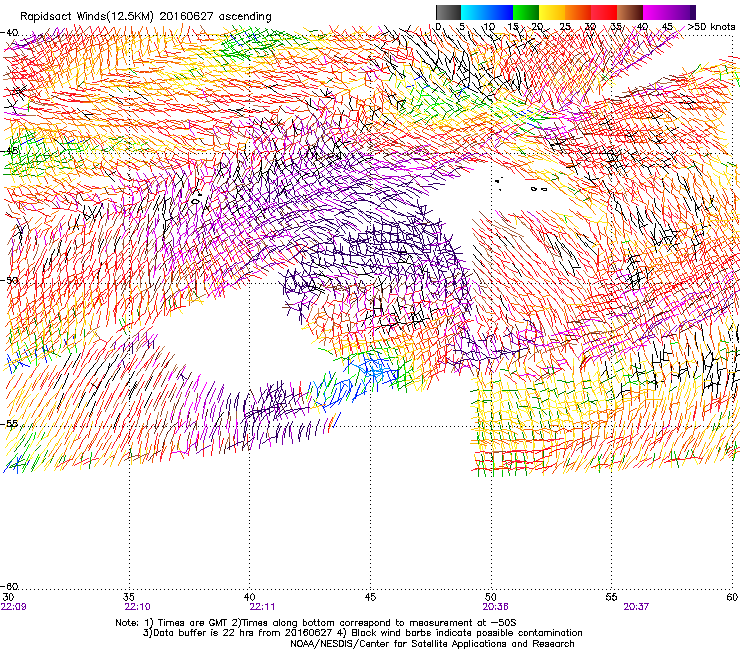Click the '45' label under the color bar
The height and width of the screenshot is (650, 740).
pos(667,26)
